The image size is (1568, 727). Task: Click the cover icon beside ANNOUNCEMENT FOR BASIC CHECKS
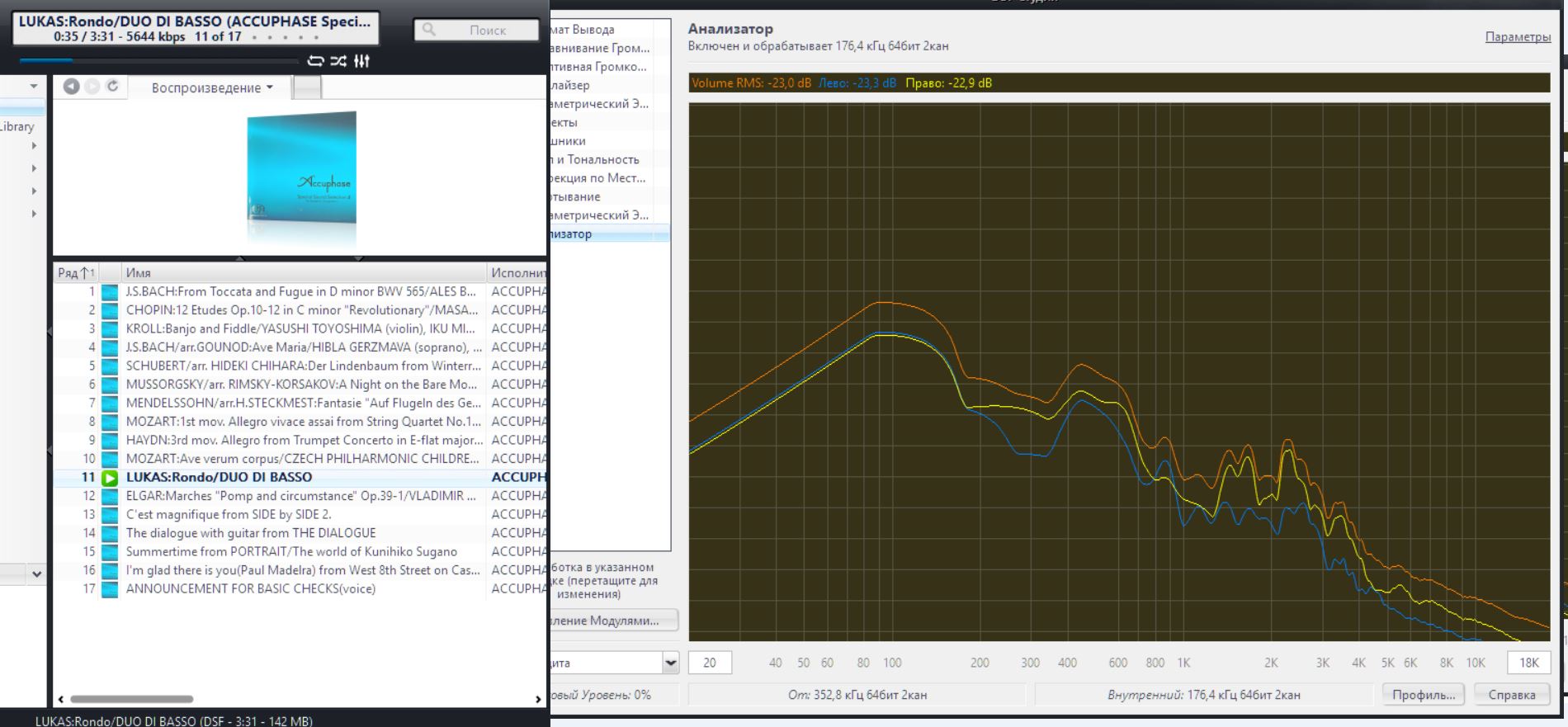110,589
